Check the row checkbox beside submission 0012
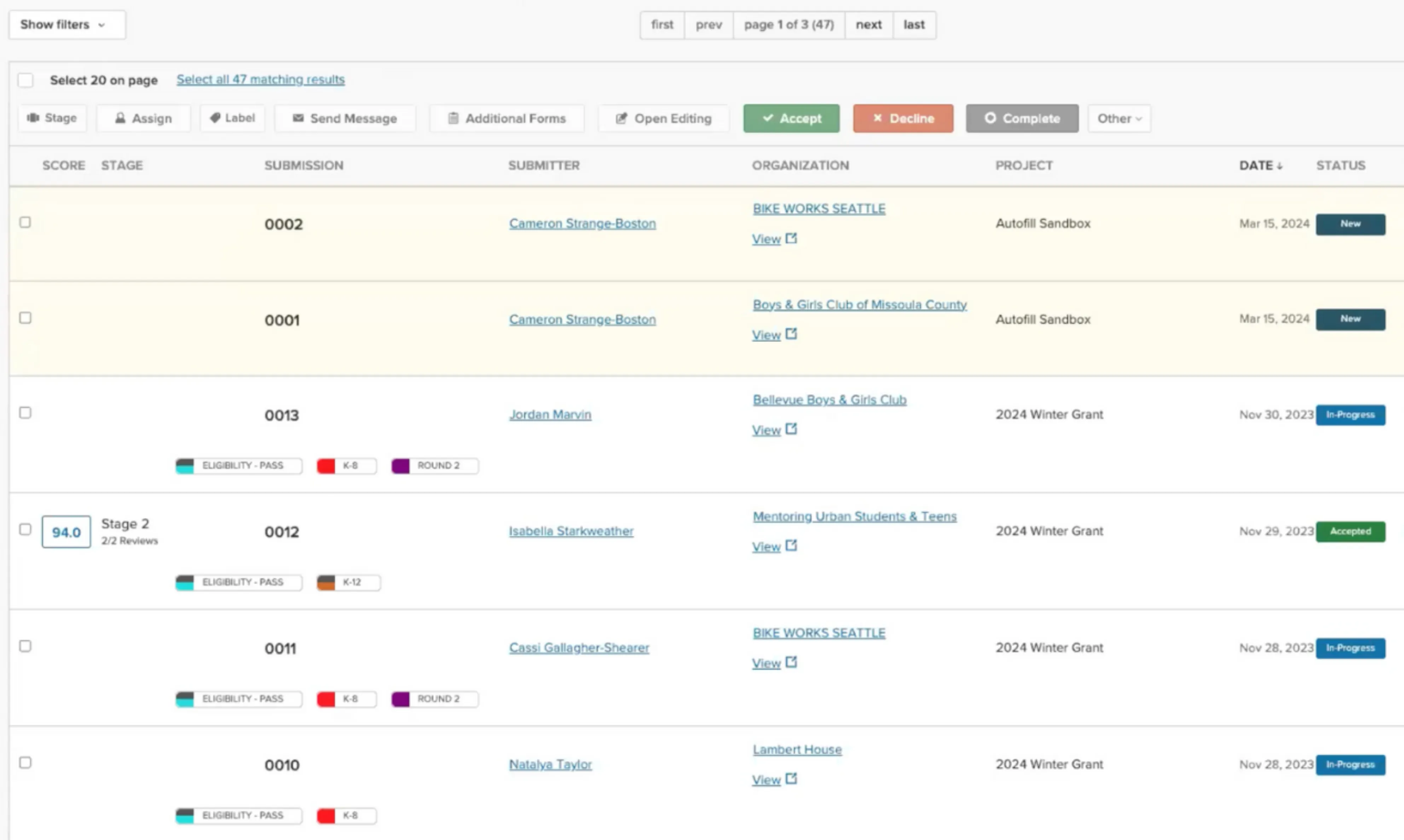This screenshot has width=1404, height=840. pyautogui.click(x=25, y=530)
